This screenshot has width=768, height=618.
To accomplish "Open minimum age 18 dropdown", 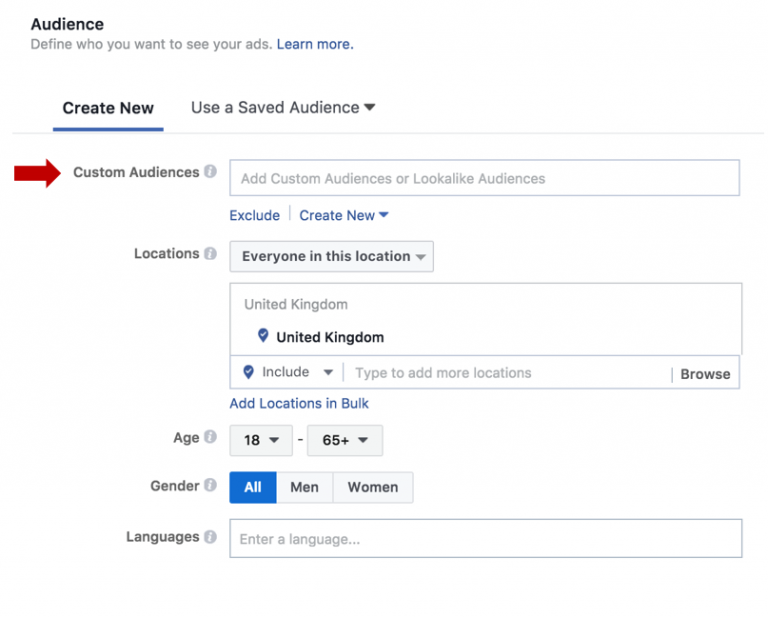I will [260, 440].
